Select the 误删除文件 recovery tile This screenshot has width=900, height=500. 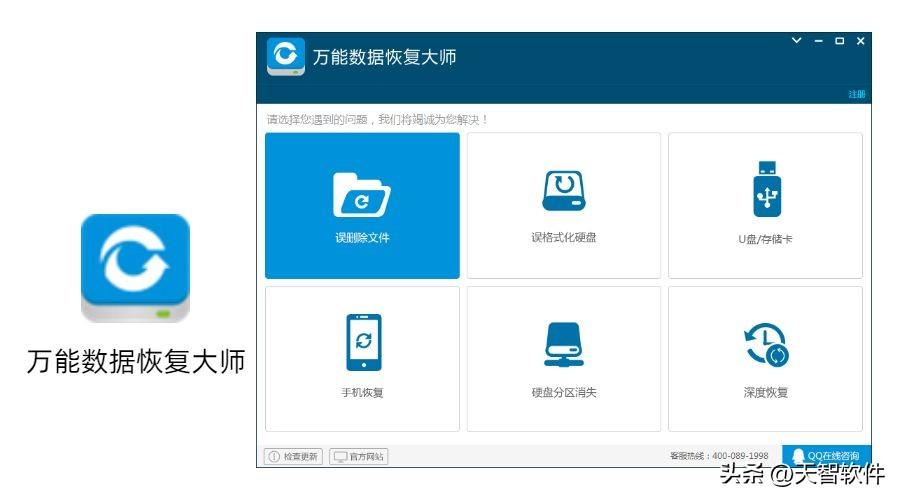click(x=362, y=206)
